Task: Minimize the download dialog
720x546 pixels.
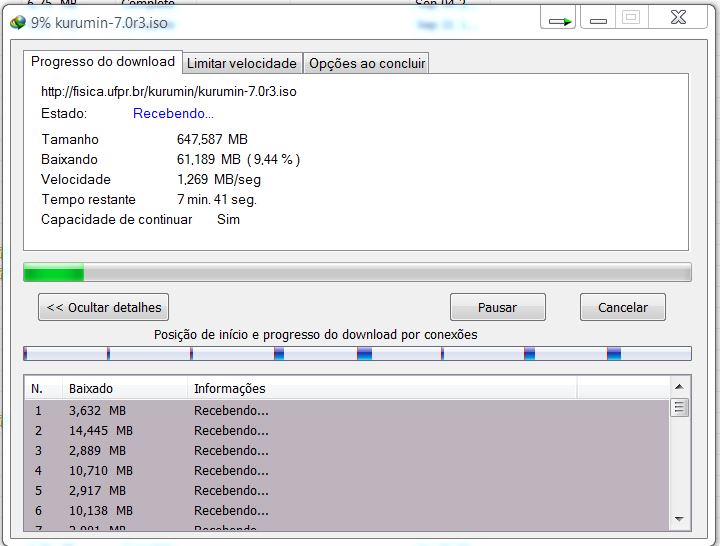Action: [598, 19]
